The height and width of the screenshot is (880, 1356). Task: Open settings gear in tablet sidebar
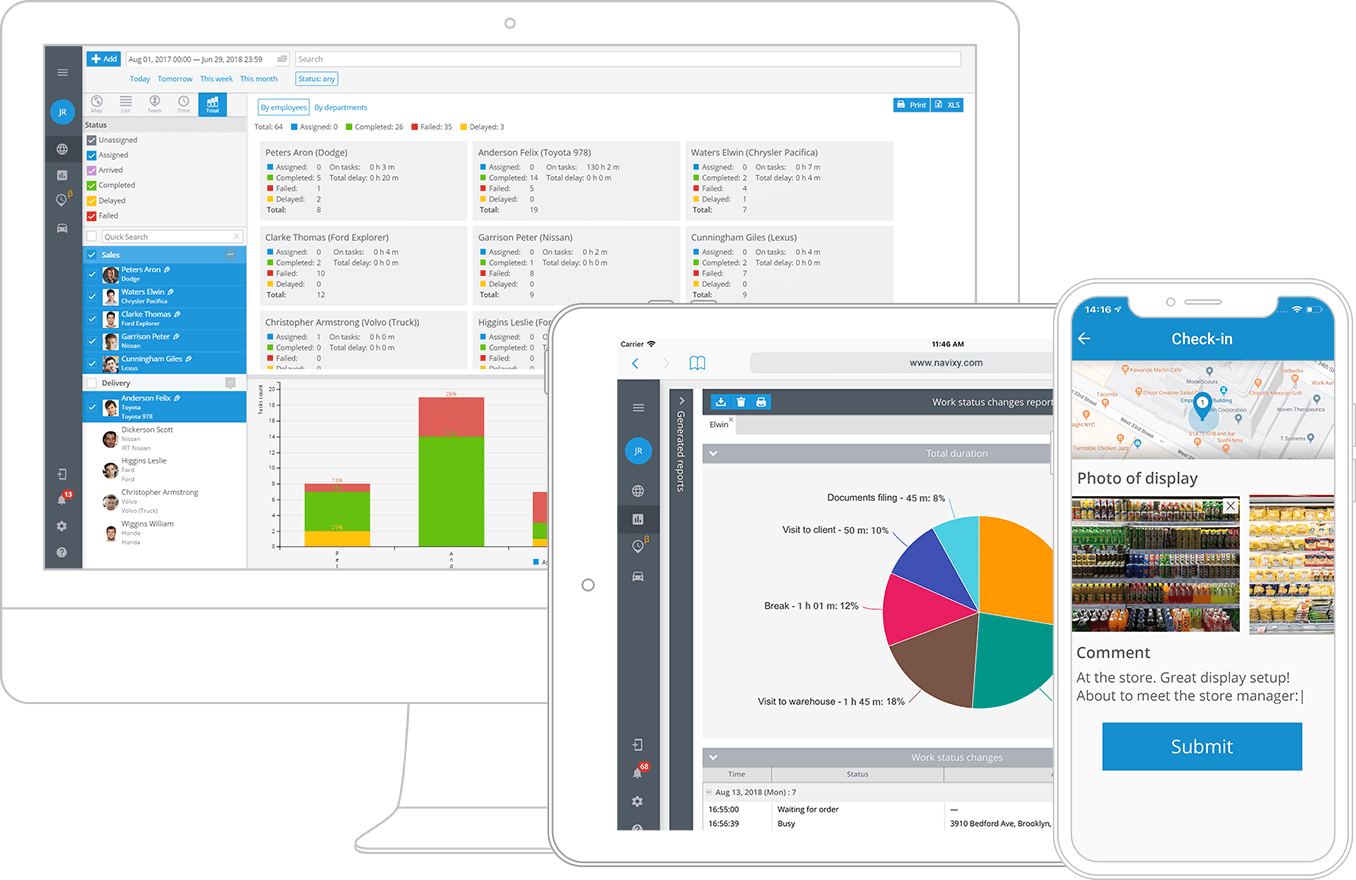point(638,802)
